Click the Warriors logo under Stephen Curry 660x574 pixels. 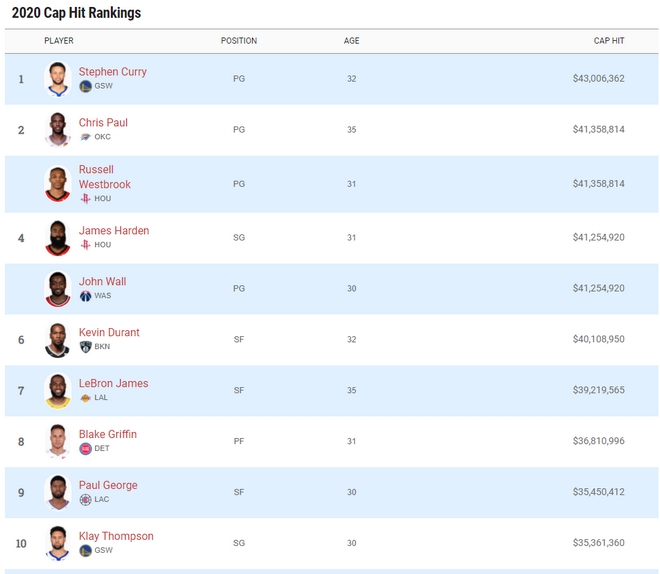point(85,86)
